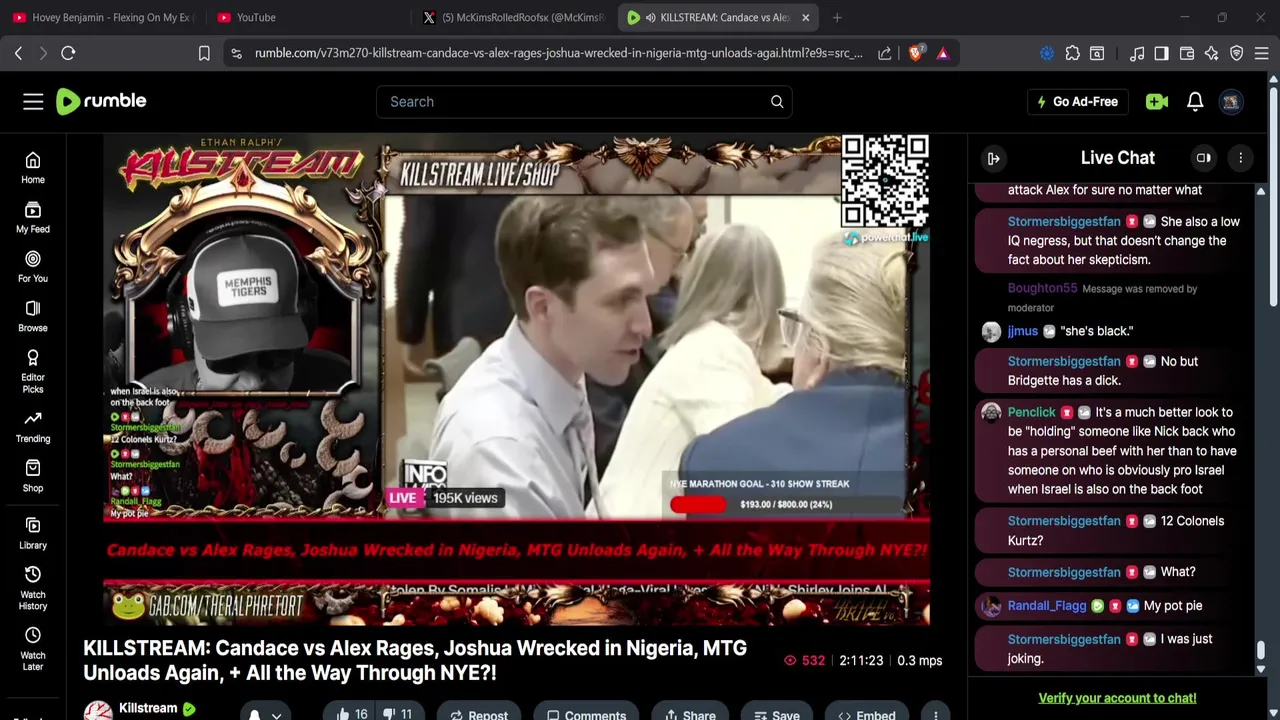Screen dimensions: 1280x720
Task: Click Randall_Flagg username in chat
Action: tap(1047, 605)
